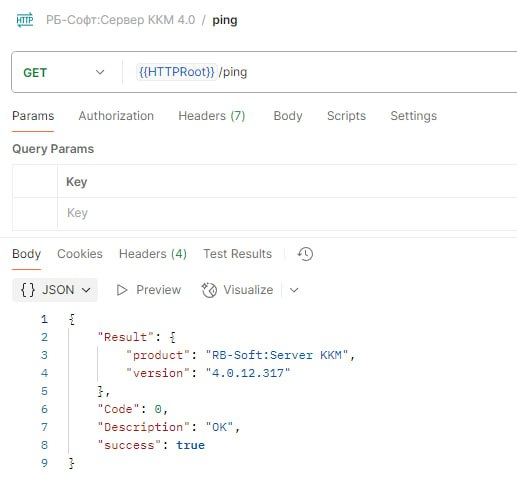Click the HTTP request icon
This screenshot has height=493, width=517.
tap(25, 20)
